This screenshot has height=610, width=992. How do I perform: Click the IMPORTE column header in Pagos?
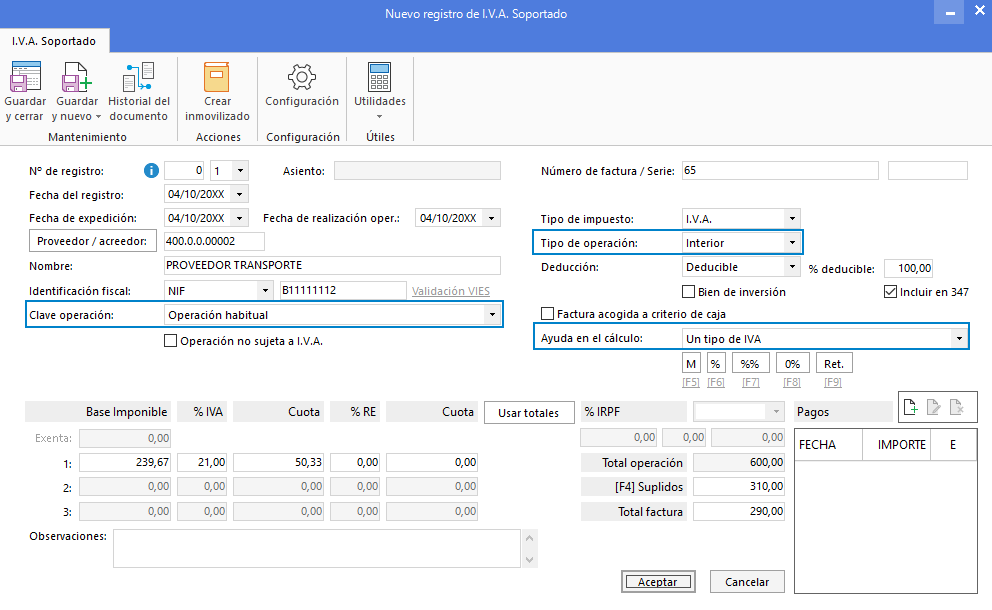coord(896,445)
